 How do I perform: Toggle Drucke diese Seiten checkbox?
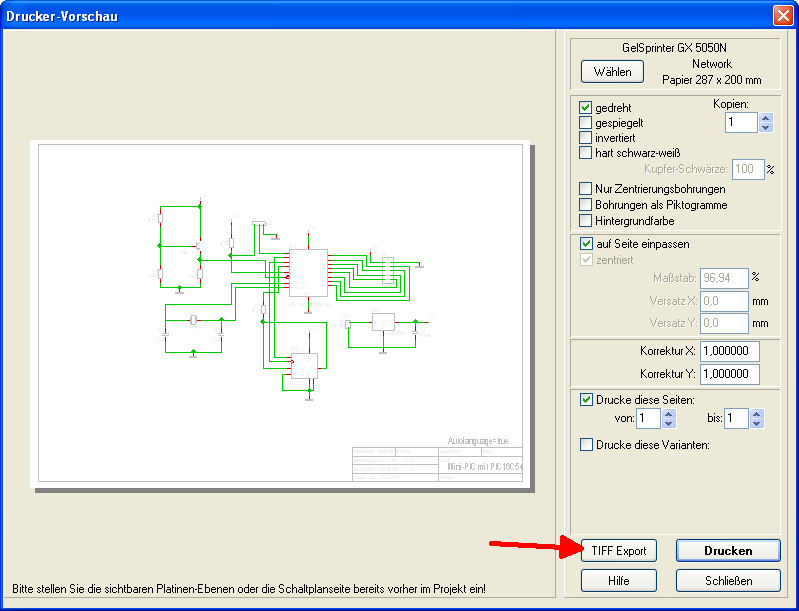coord(586,399)
